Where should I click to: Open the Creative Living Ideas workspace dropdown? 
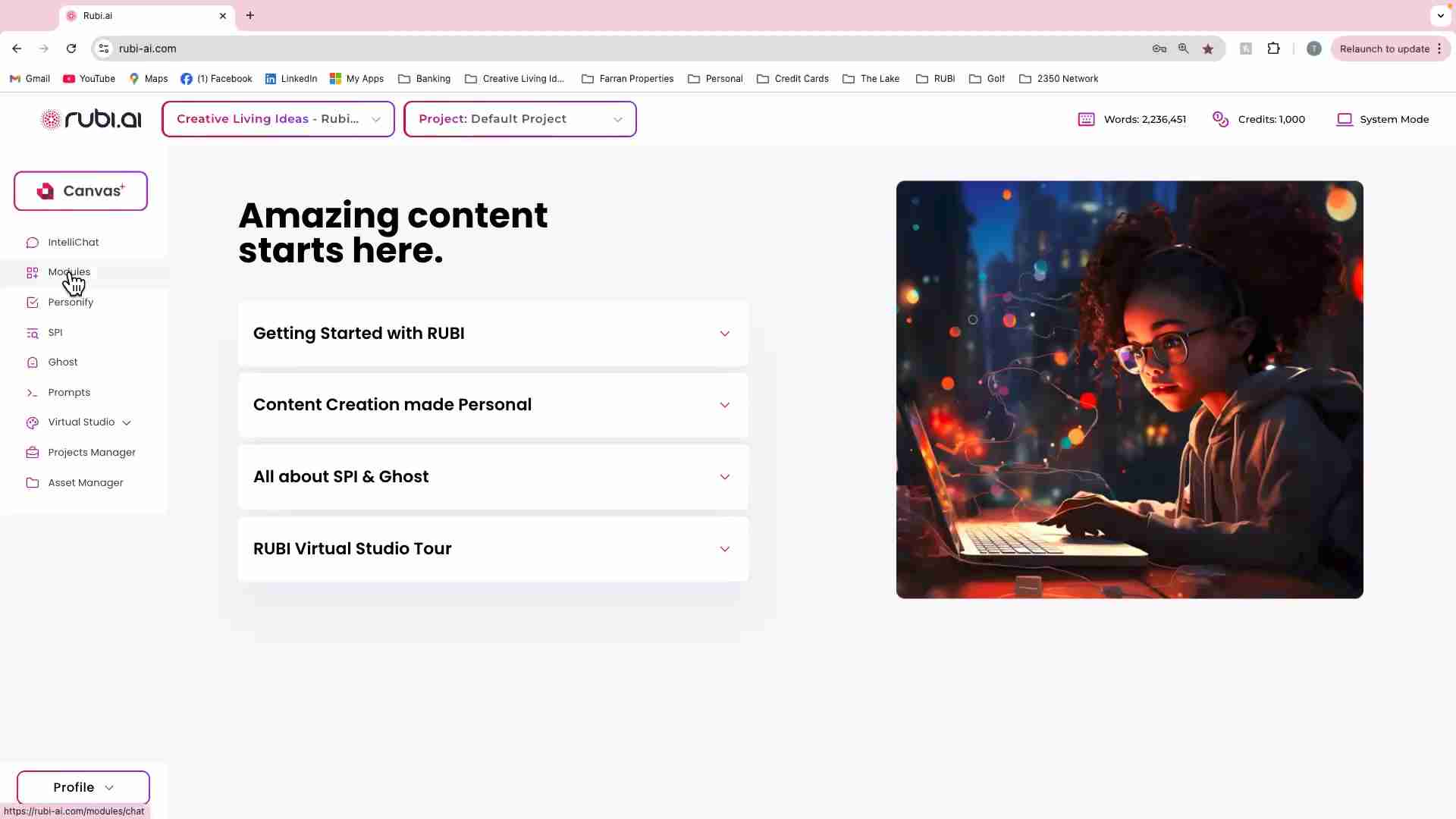278,119
